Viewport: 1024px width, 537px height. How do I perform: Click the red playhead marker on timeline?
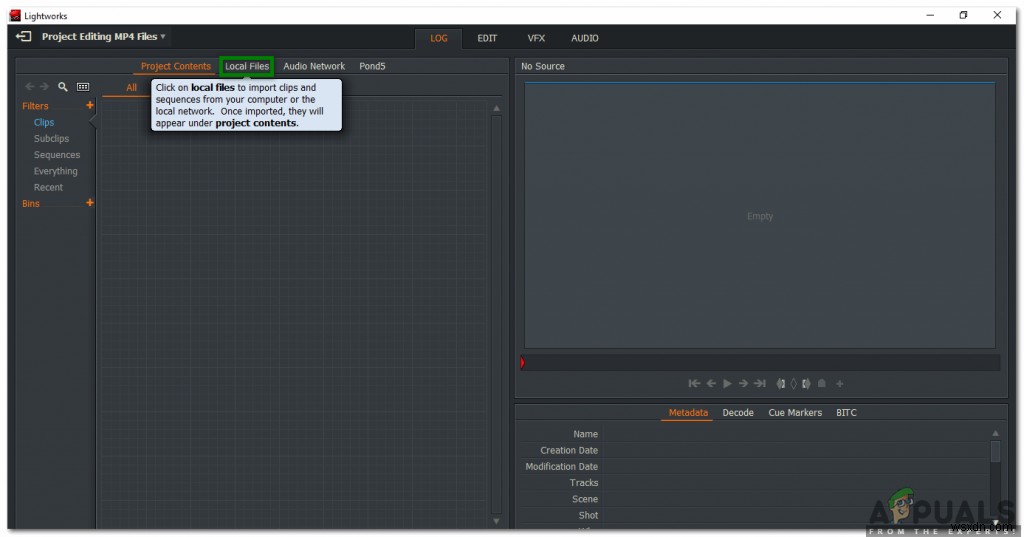coord(523,362)
